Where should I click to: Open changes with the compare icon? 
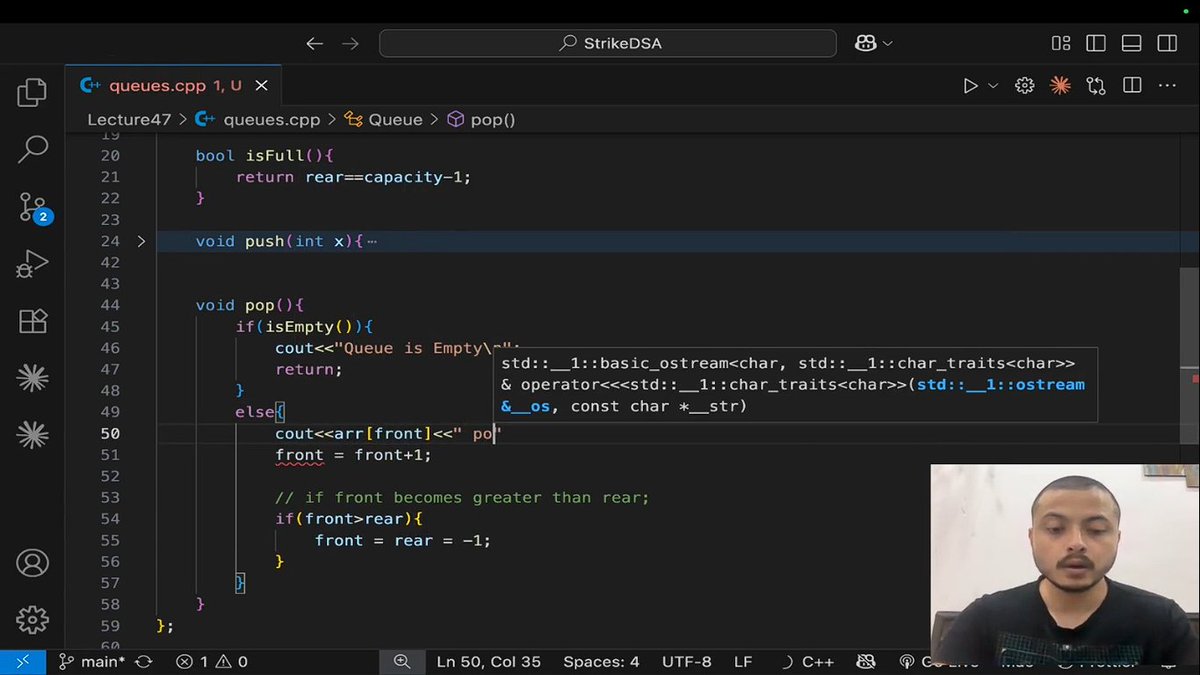pyautogui.click(x=1096, y=86)
